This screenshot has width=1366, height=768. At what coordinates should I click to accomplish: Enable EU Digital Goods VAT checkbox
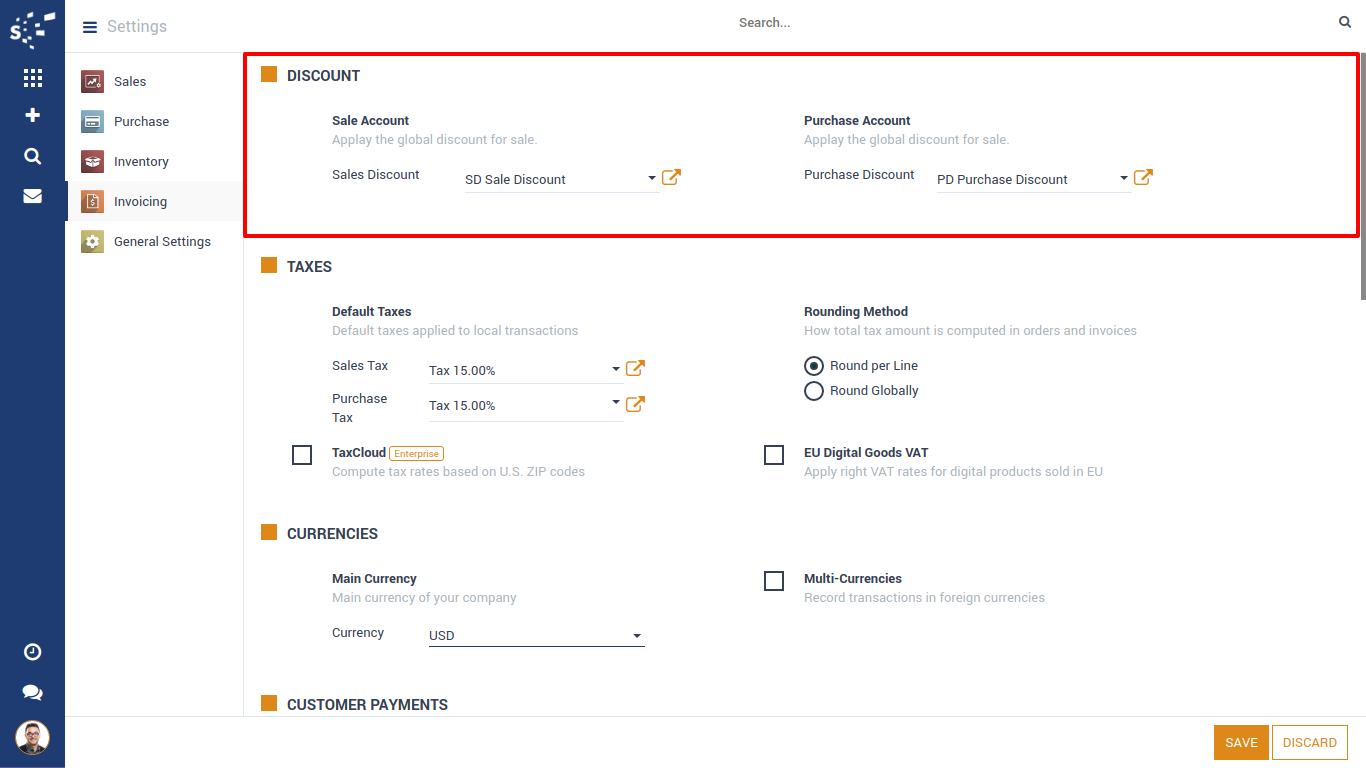point(774,455)
